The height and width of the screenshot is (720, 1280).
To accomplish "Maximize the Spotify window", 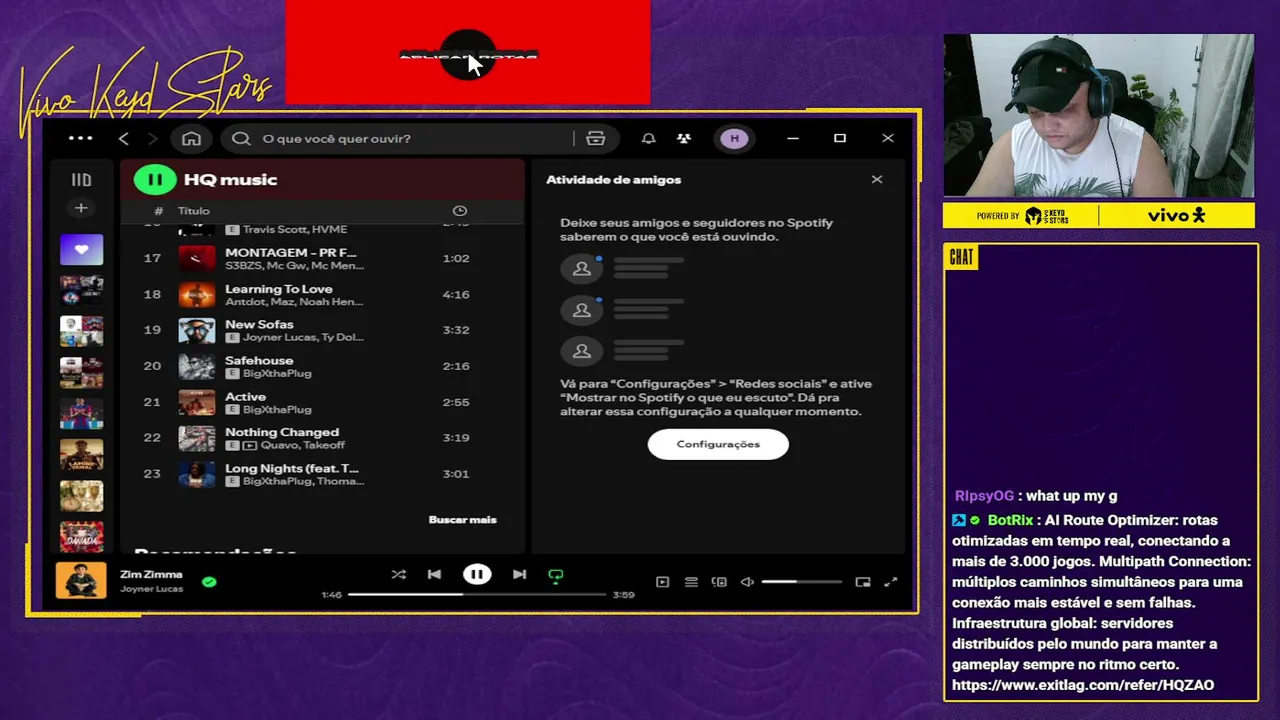I will 840,138.
